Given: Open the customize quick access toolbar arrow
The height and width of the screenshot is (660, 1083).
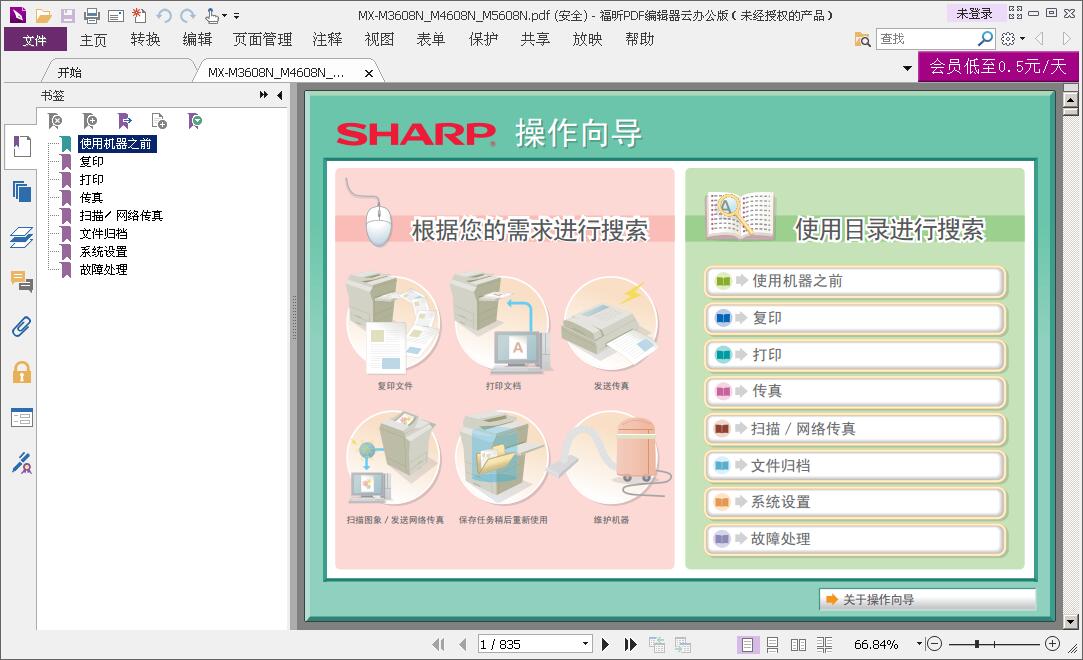Looking at the screenshot, I should coord(236,15).
